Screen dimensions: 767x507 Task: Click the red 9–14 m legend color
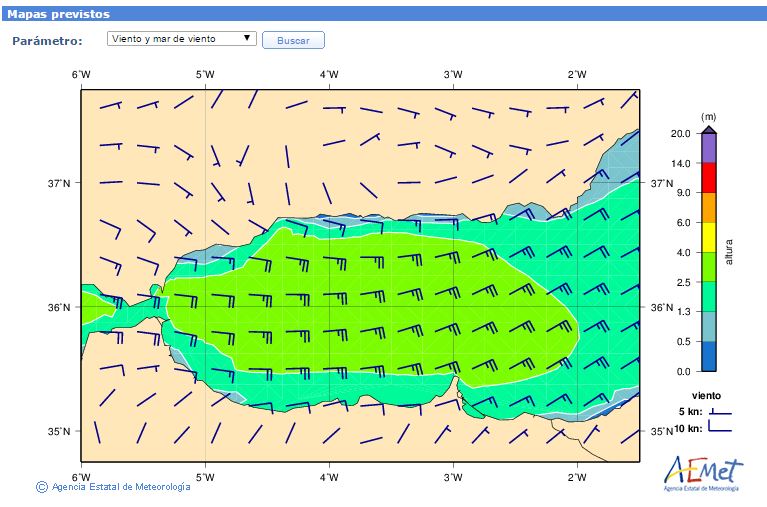[708, 177]
